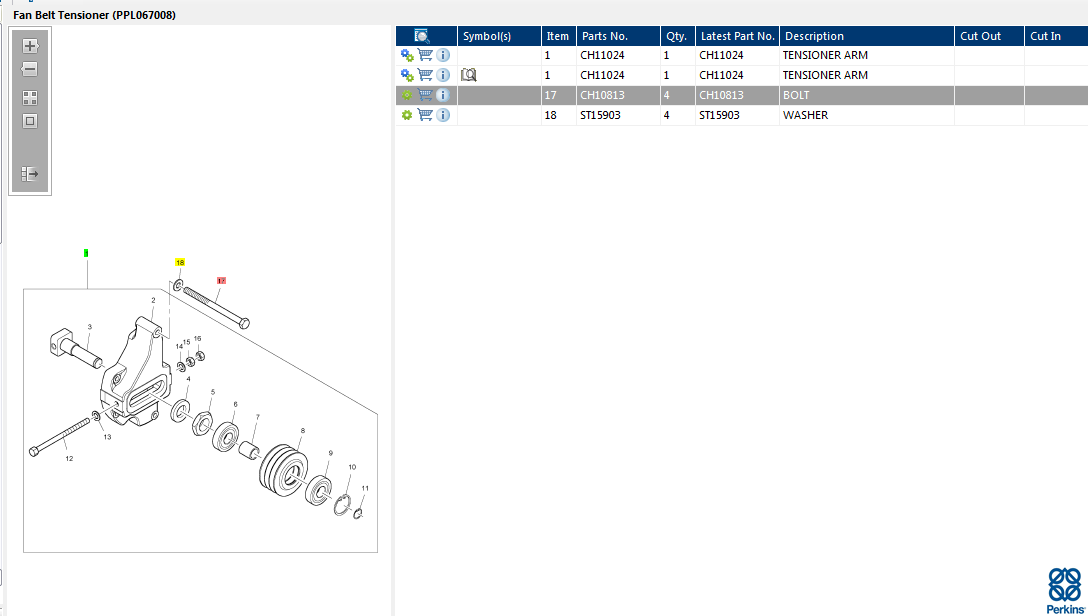Click callout number 2 above the tensioner bracket
The height and width of the screenshot is (616, 1088).
point(153,300)
